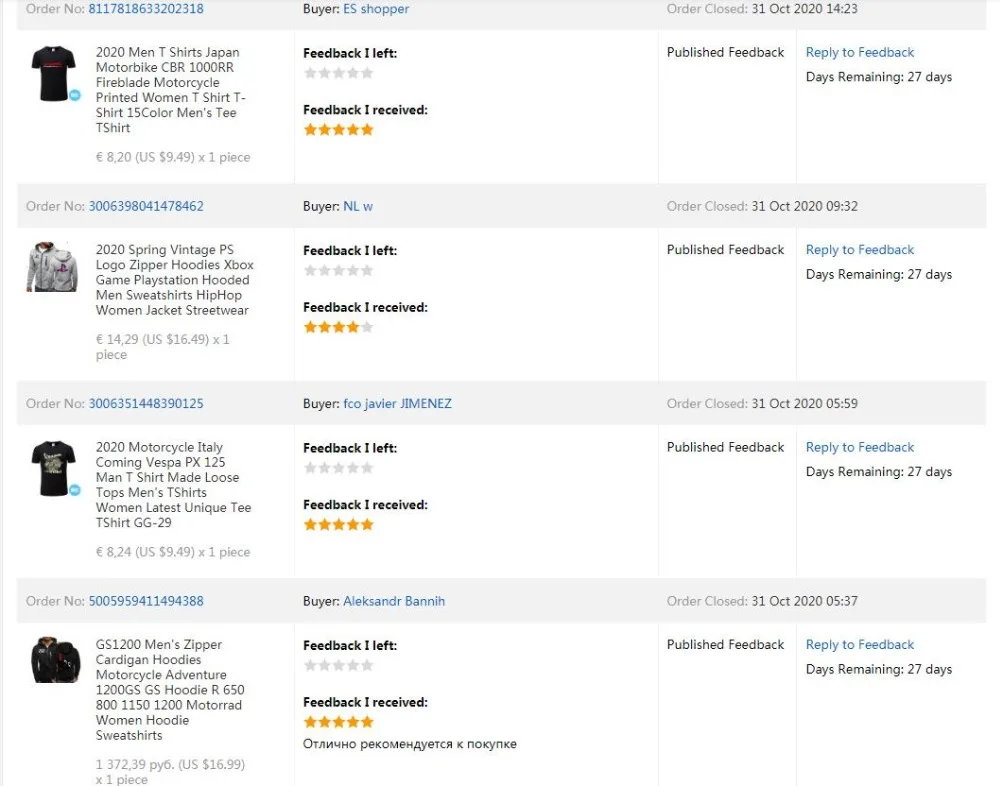Open the CBR 1000RR T-shirt product thumbnail
This screenshot has width=1000, height=786.
coord(52,73)
